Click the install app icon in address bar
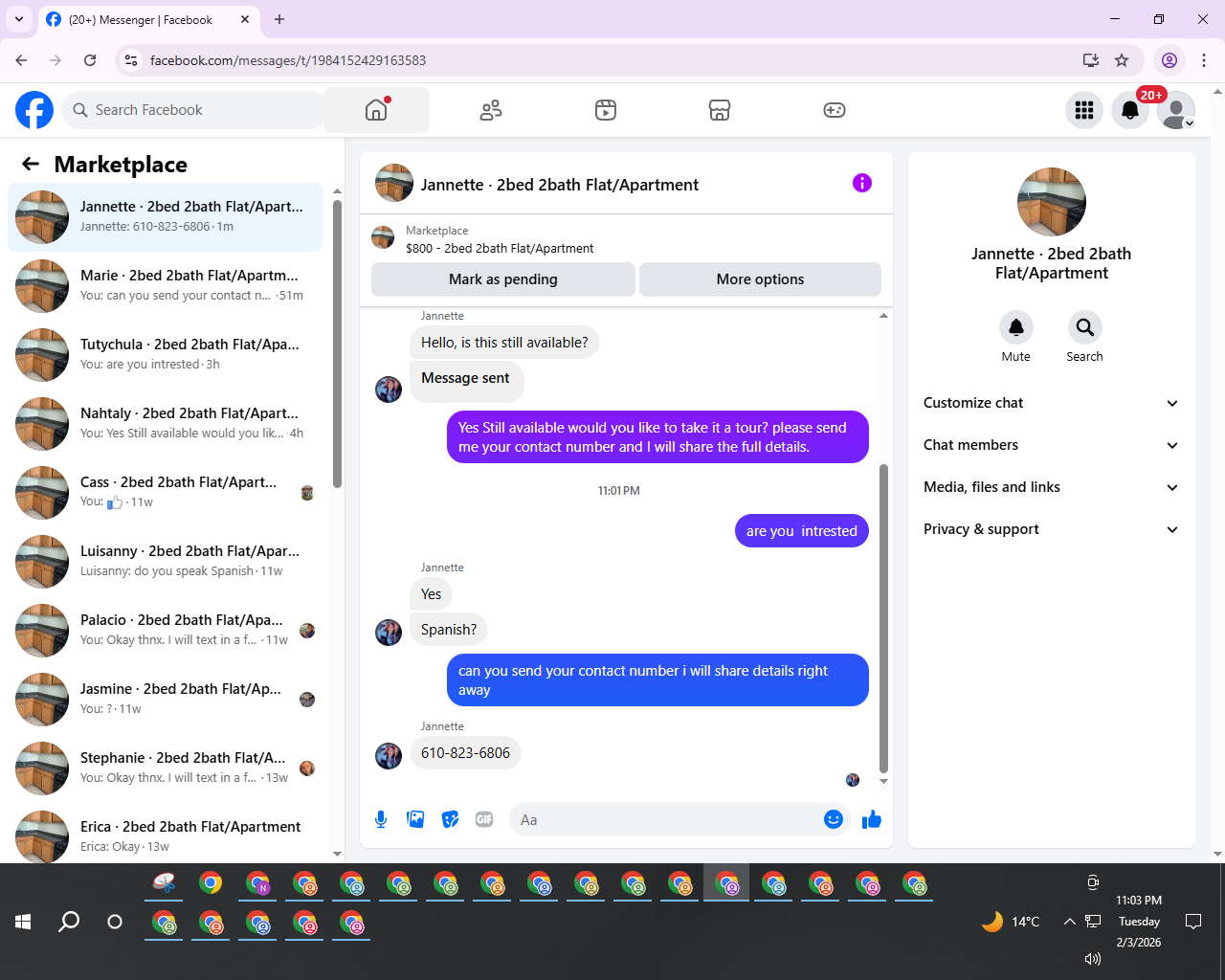 pos(1090,60)
